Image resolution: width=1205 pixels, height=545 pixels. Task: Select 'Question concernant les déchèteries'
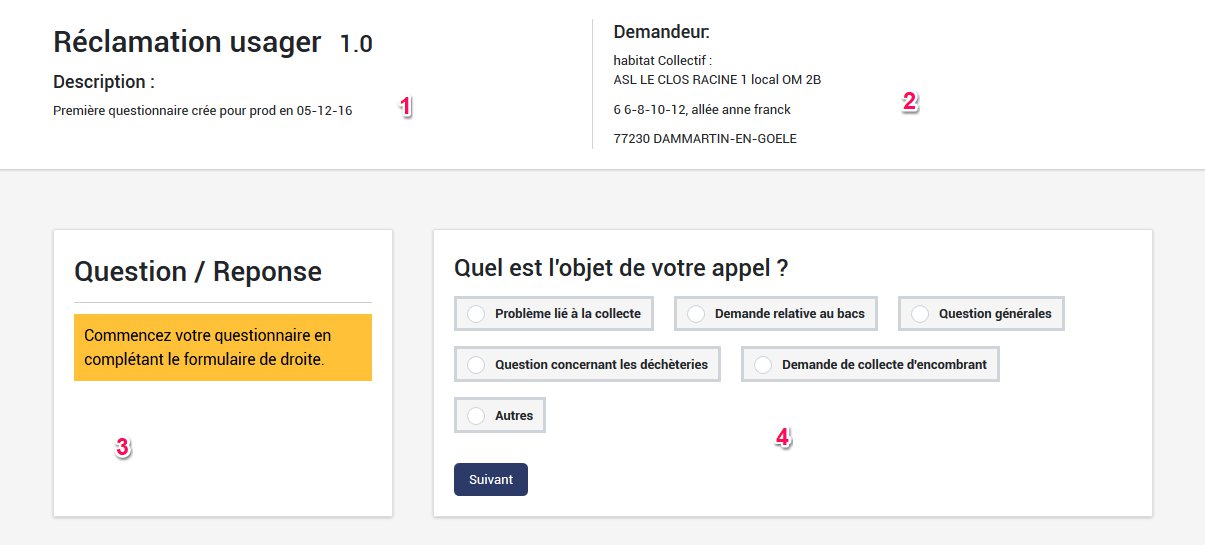pyautogui.click(x=476, y=364)
